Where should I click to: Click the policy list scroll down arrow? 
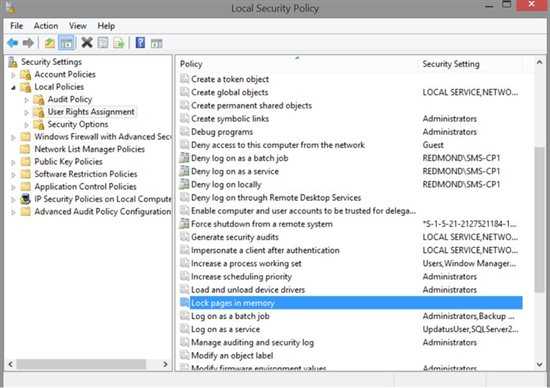pos(539,364)
